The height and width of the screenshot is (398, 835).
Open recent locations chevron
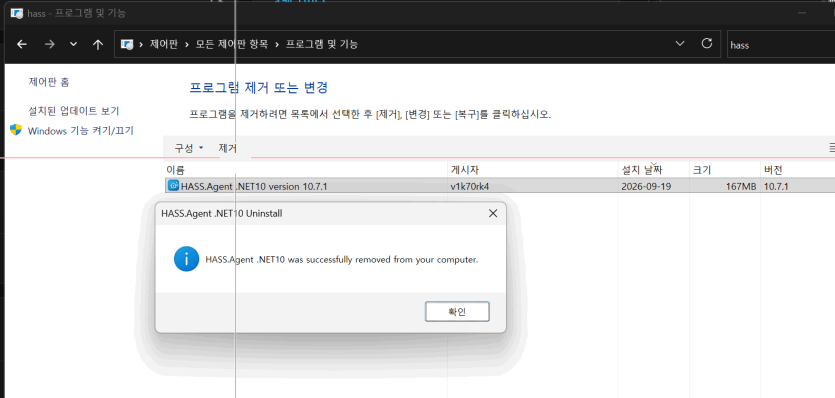coord(73,45)
